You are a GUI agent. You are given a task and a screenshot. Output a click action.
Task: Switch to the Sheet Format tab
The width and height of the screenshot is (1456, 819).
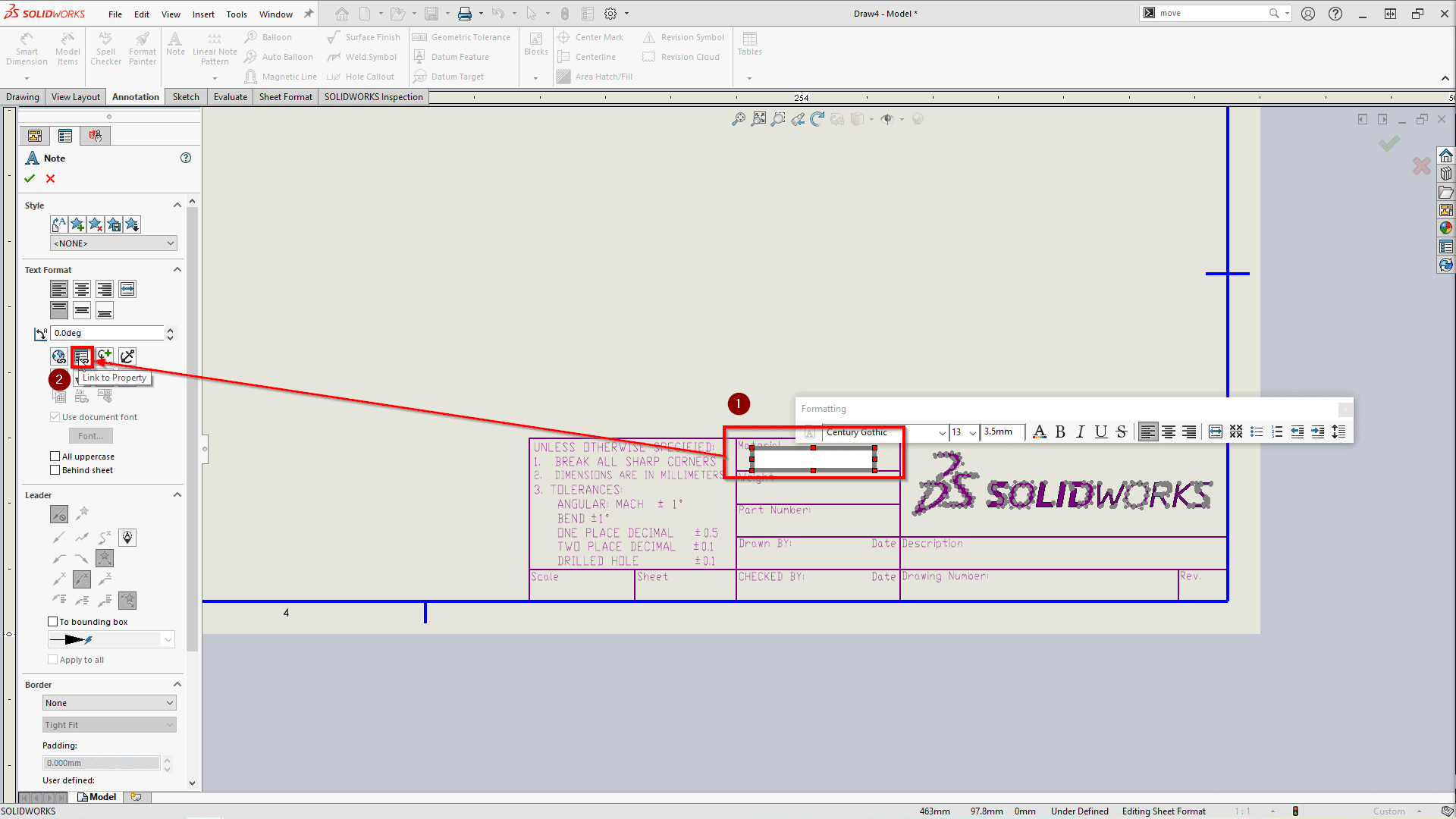285,97
